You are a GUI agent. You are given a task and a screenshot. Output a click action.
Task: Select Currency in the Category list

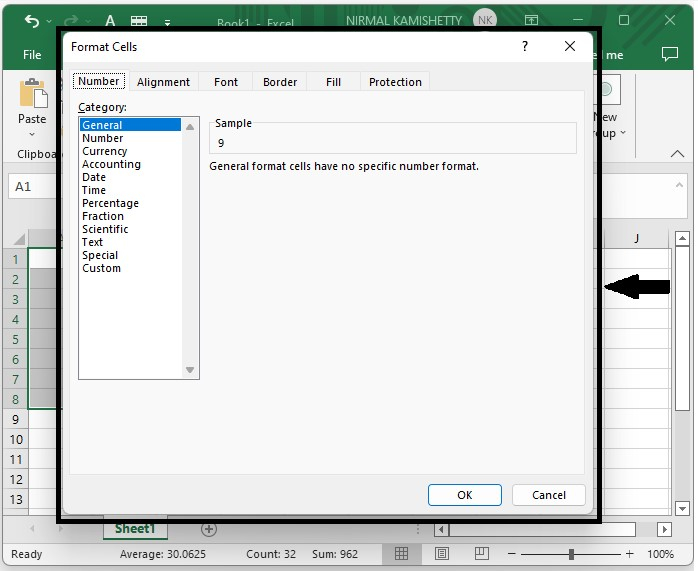click(105, 151)
